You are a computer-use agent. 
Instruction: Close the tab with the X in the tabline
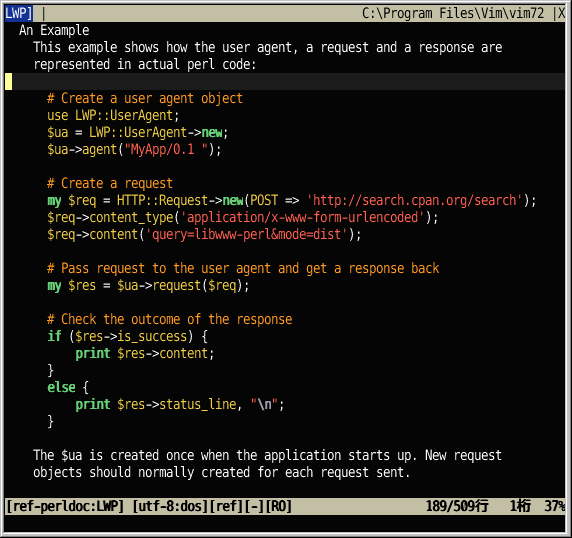[x=561, y=13]
